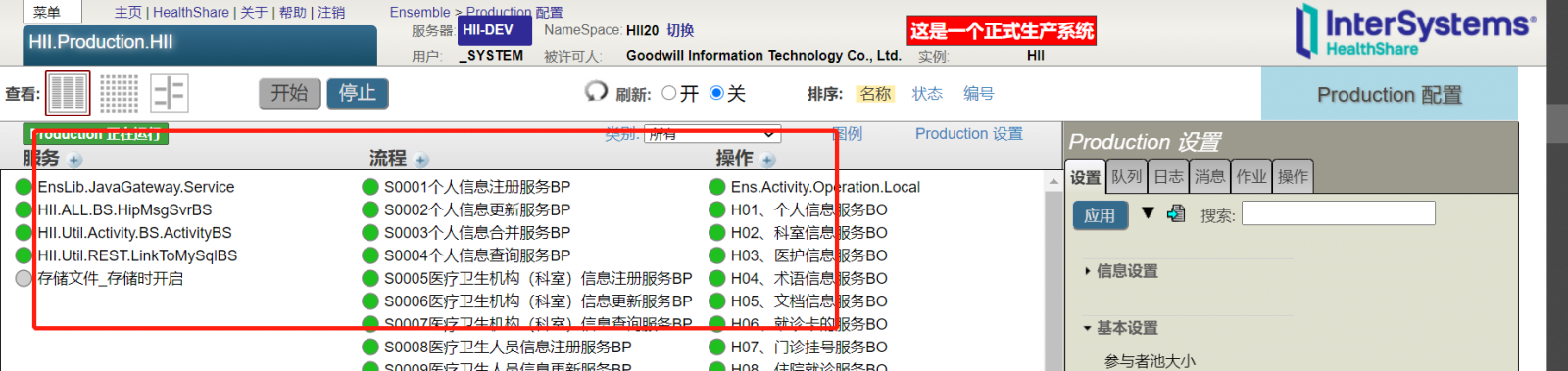Switch to the 操作 tab in settings panel
Image resolution: width=1568 pixels, height=371 pixels.
[x=1293, y=177]
